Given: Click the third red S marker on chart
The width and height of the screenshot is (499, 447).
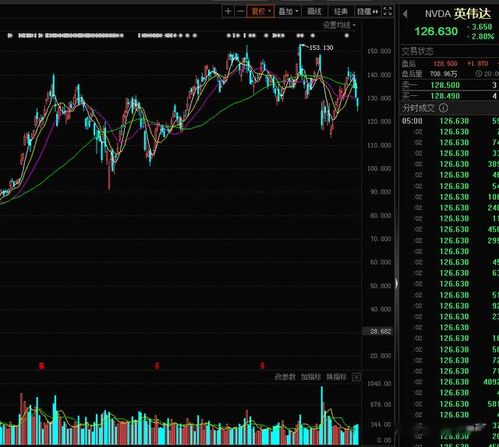Looking at the screenshot, I should (x=262, y=366).
